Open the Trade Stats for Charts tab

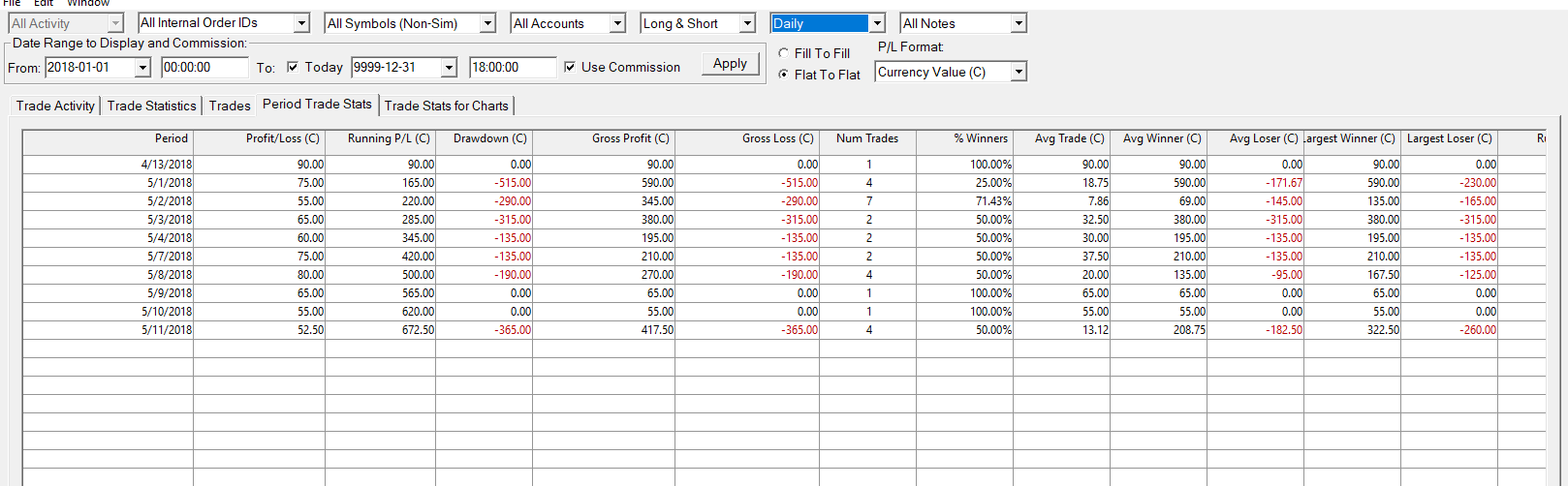(446, 106)
